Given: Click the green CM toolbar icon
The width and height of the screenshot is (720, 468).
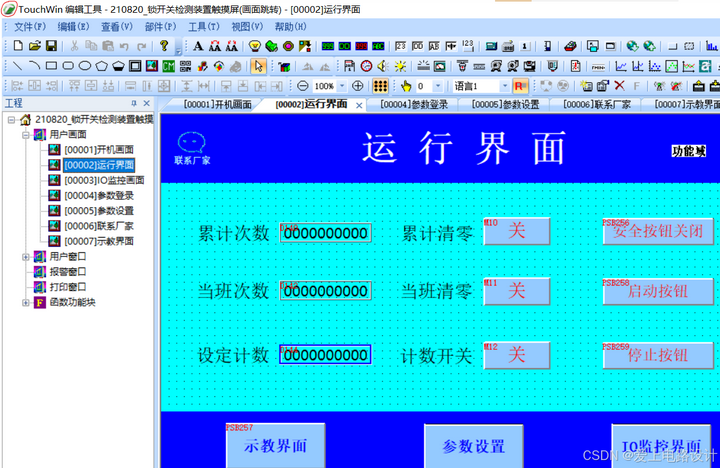Looking at the screenshot, I should click(169, 66).
